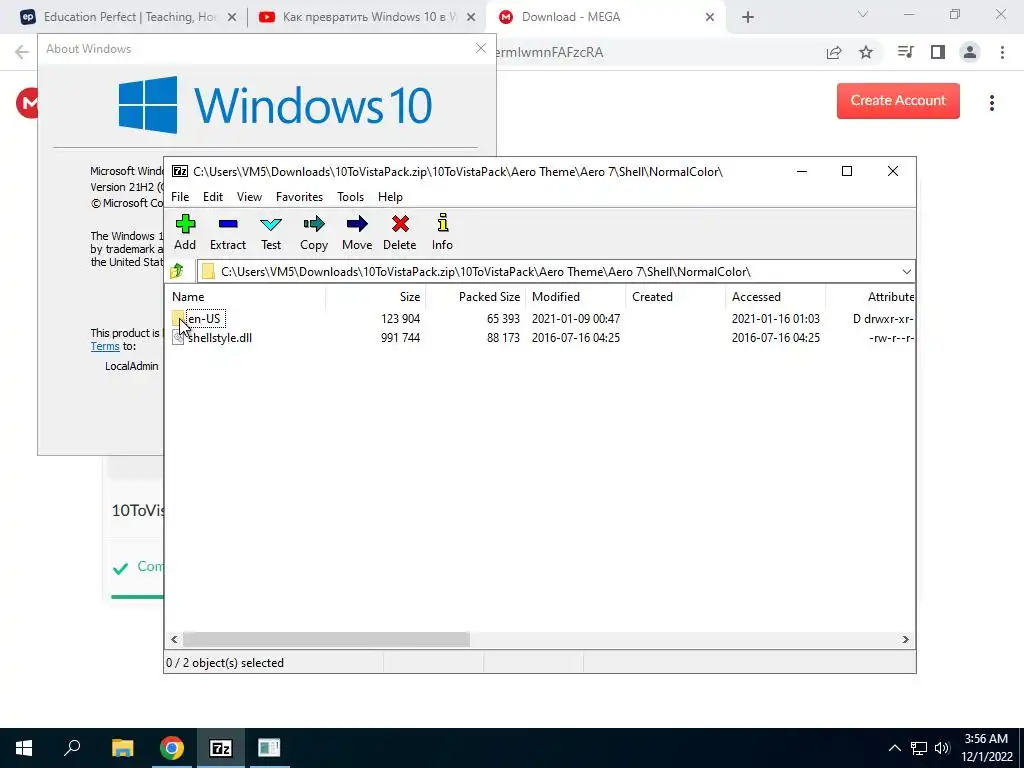Open Chrome media controls icon

pyautogui.click(x=905, y=52)
